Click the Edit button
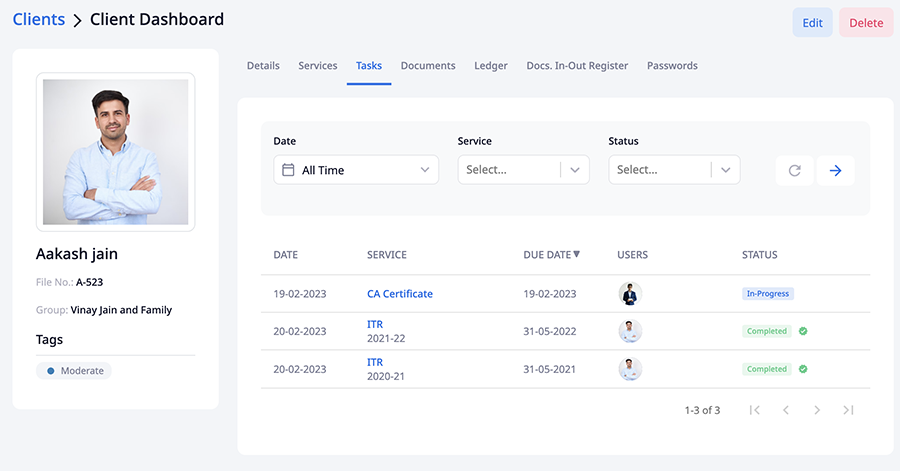 [812, 23]
